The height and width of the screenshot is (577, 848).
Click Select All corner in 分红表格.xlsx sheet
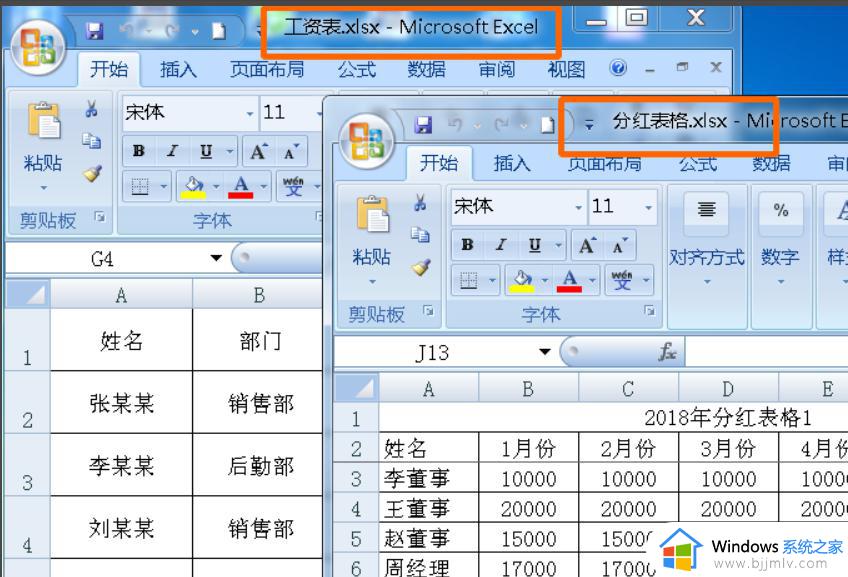(x=356, y=388)
